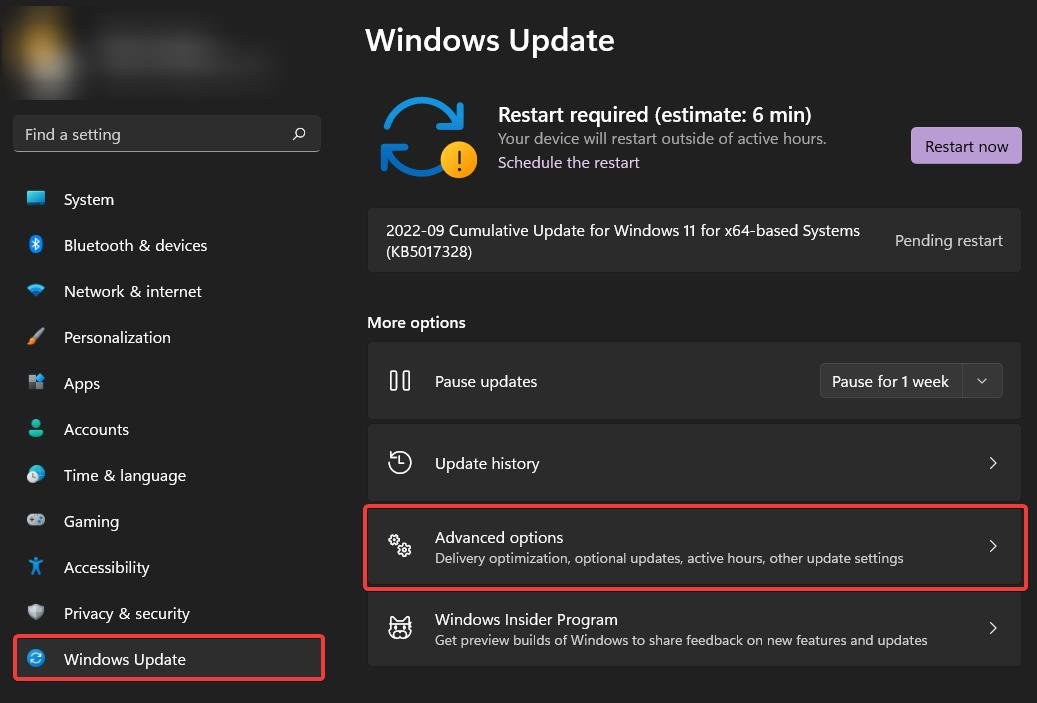Open Update history chevron
Image resolution: width=1037 pixels, height=703 pixels.
pyautogui.click(x=993, y=463)
